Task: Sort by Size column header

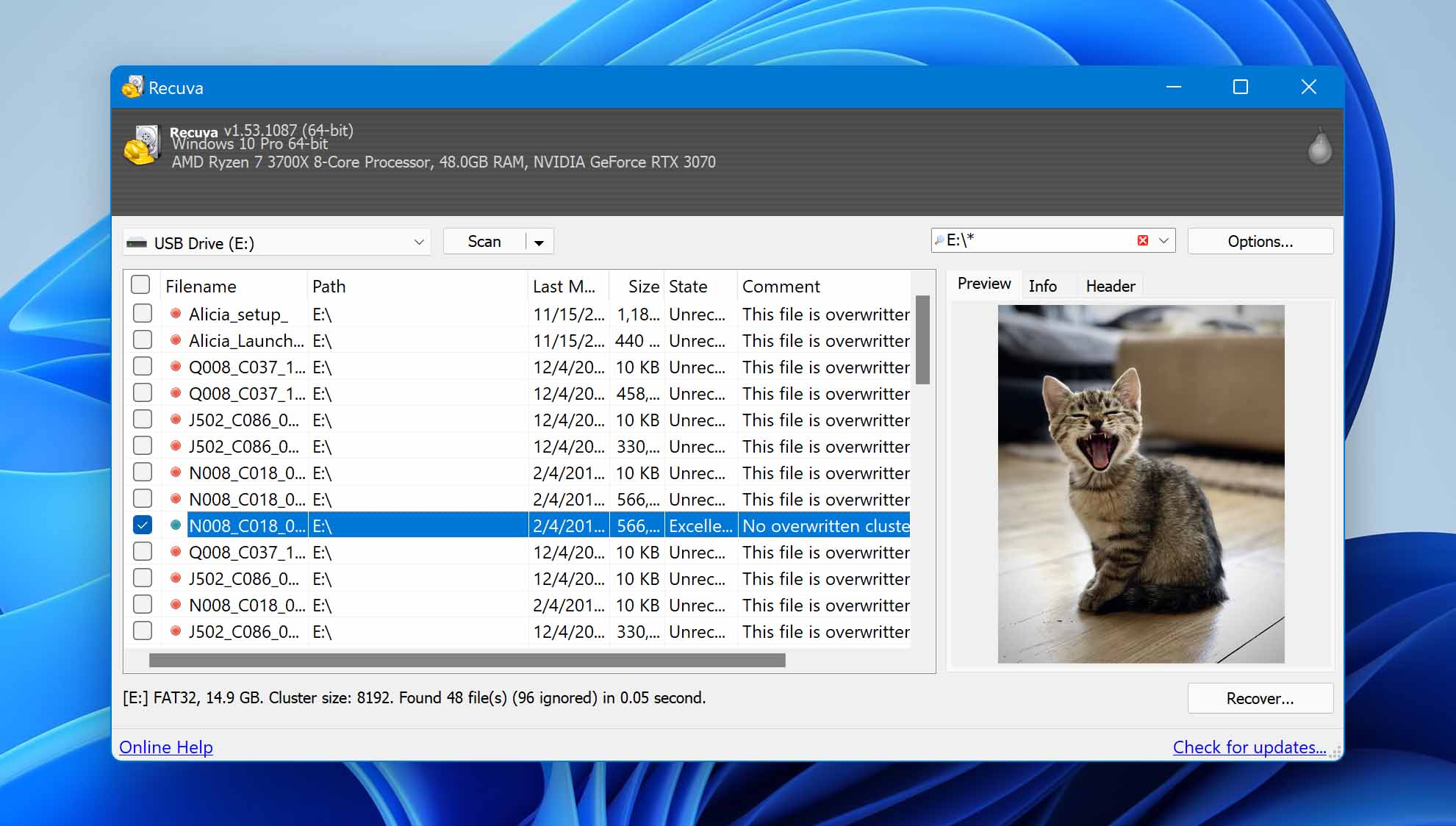Action: click(x=636, y=286)
